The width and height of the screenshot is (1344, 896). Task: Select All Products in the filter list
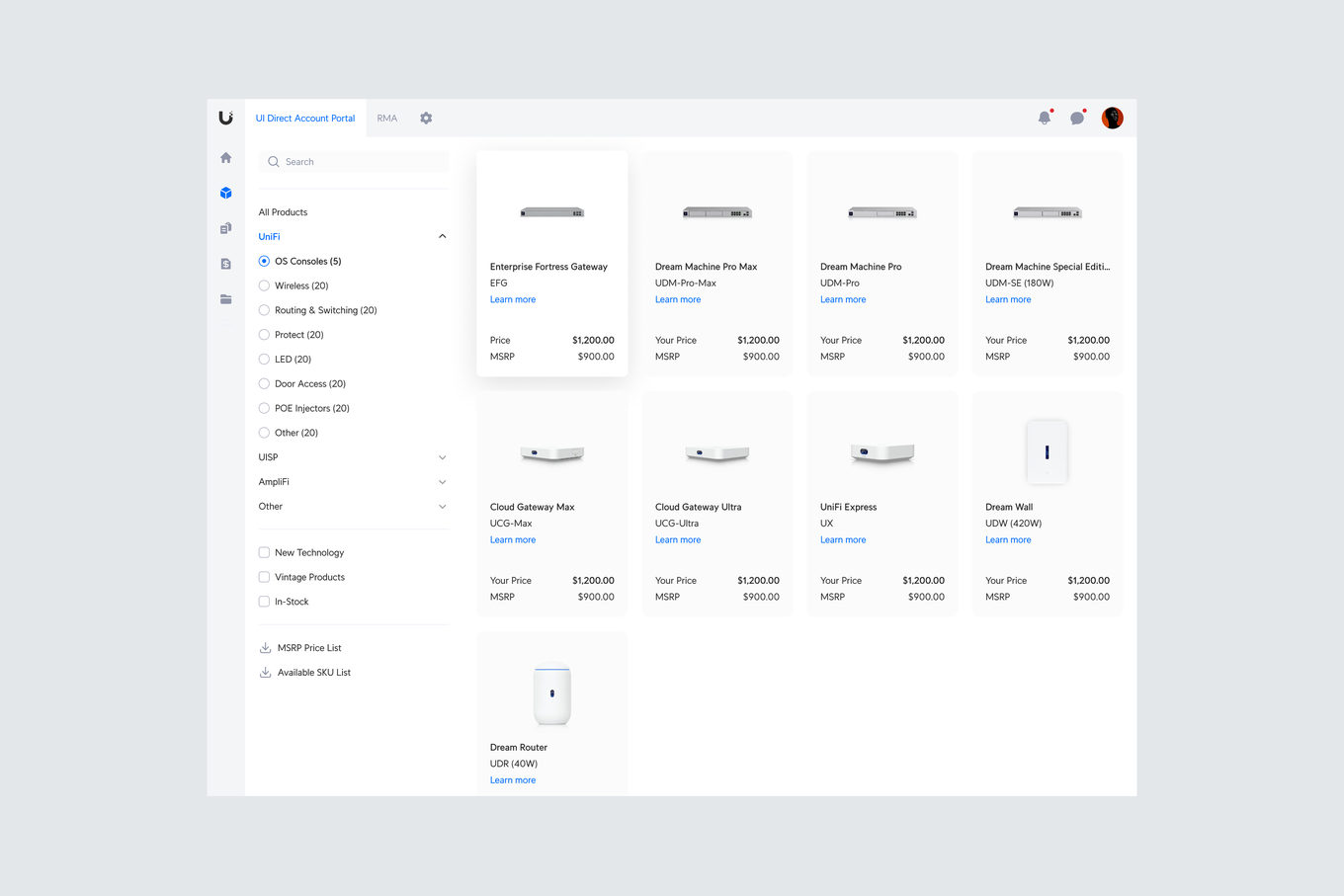[x=283, y=212]
